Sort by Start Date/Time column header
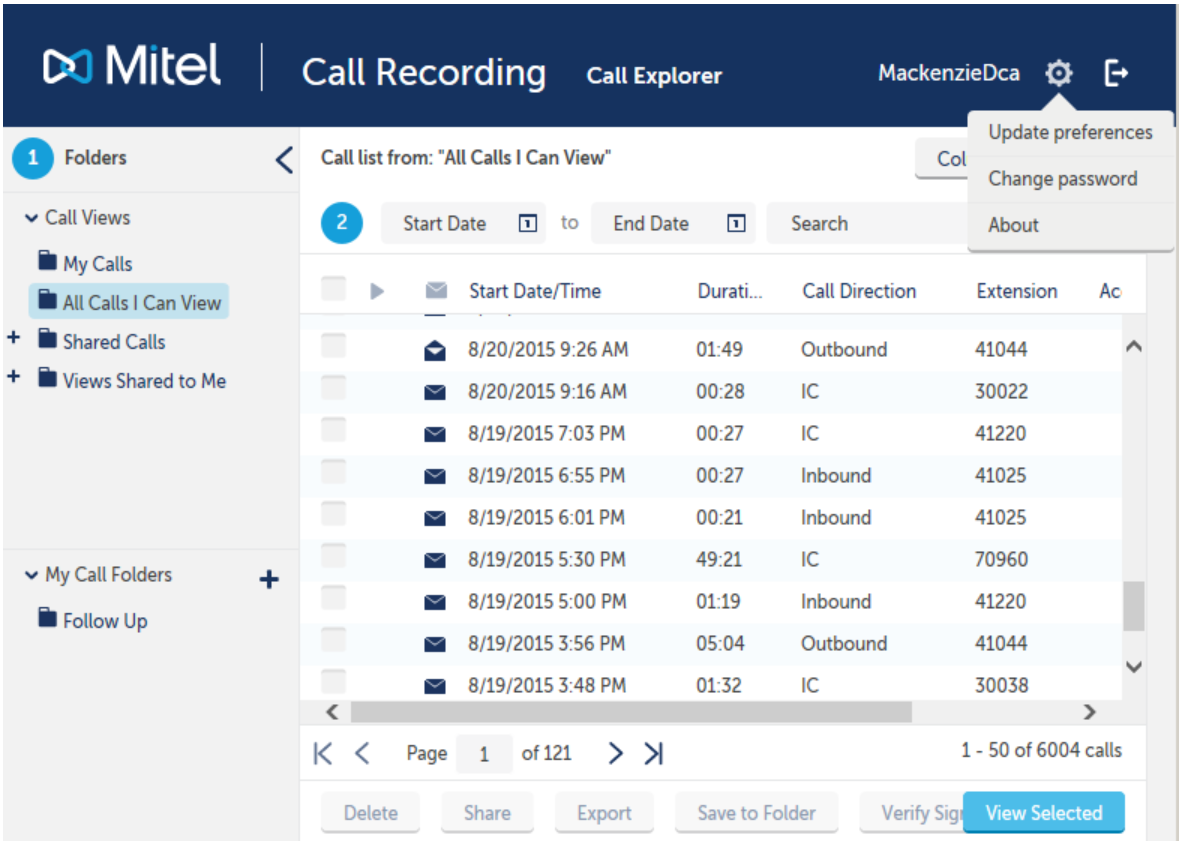Image resolution: width=1183 pixels, height=848 pixels. (x=535, y=291)
